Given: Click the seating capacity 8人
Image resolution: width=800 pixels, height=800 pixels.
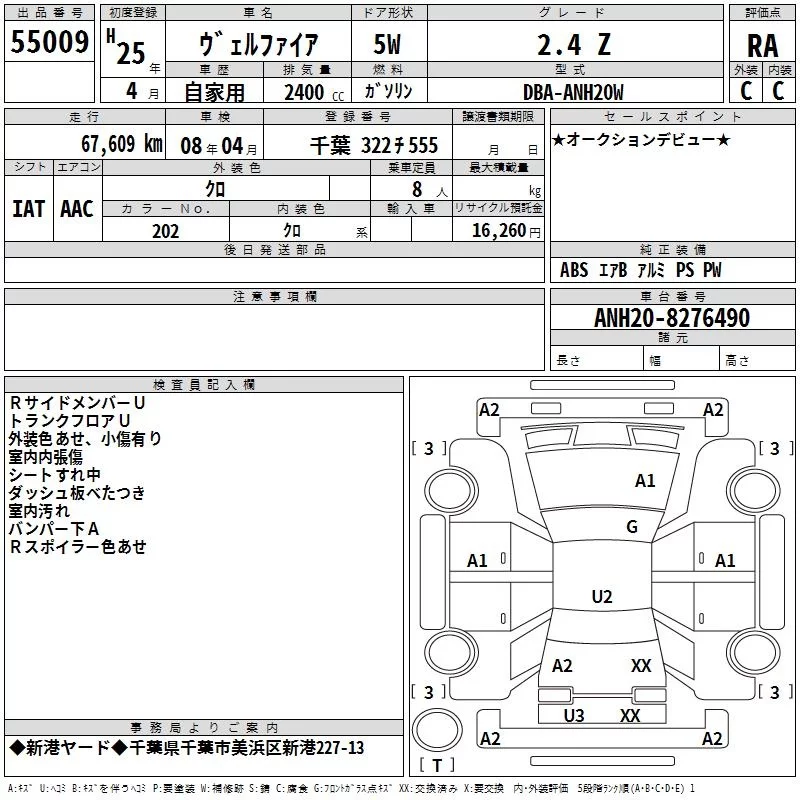Looking at the screenshot, I should 430,190.
